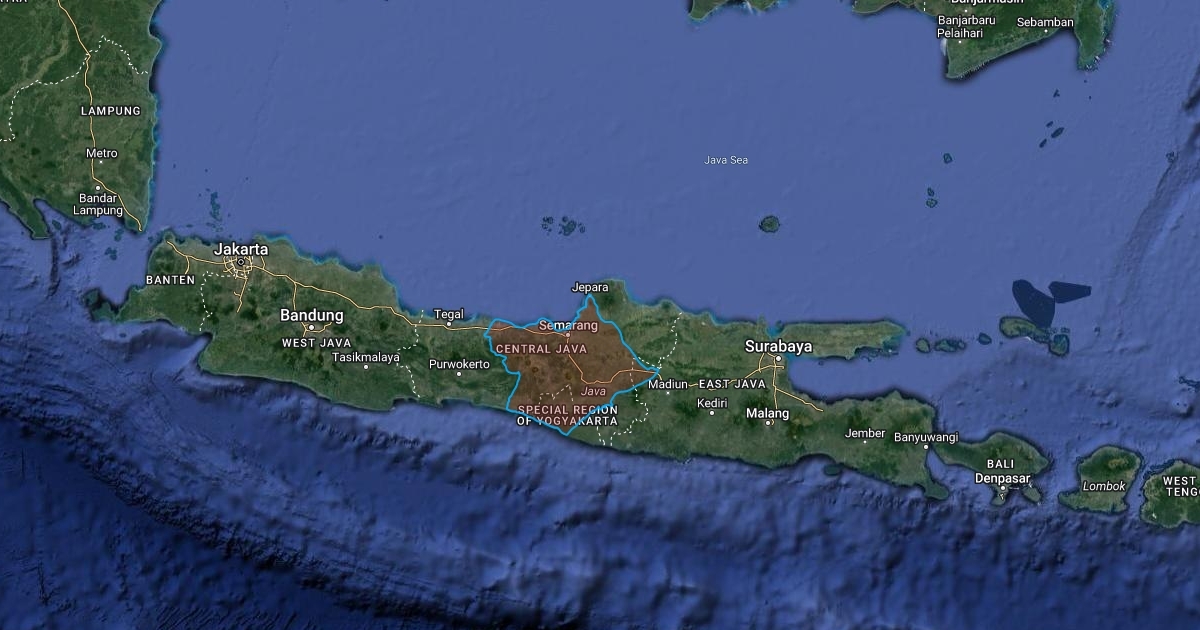Image resolution: width=1200 pixels, height=630 pixels.
Task: Select the Bandar Lampung marker dot
Action: pyautogui.click(x=99, y=188)
